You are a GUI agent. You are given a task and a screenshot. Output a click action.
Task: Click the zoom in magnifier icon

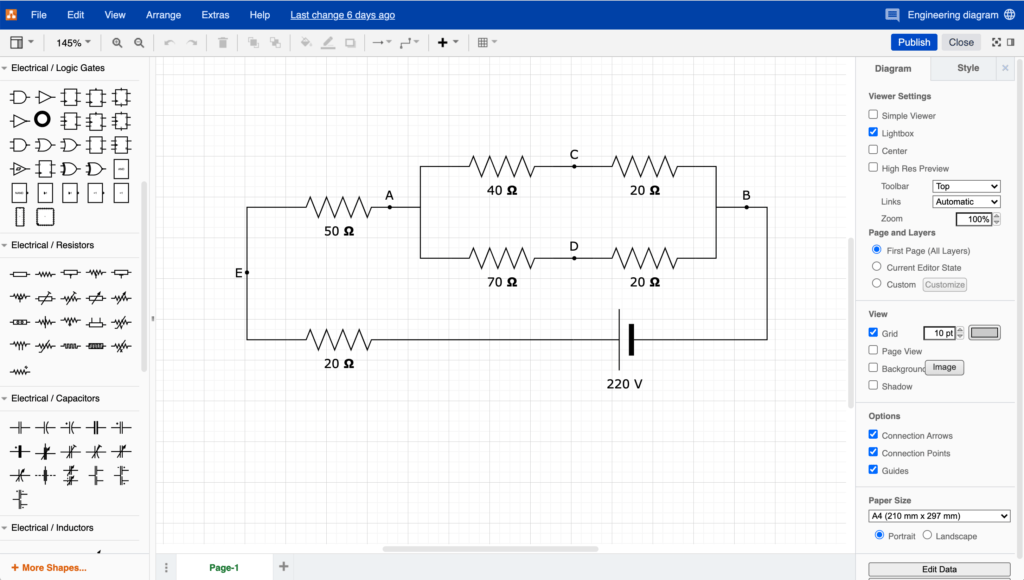(117, 42)
